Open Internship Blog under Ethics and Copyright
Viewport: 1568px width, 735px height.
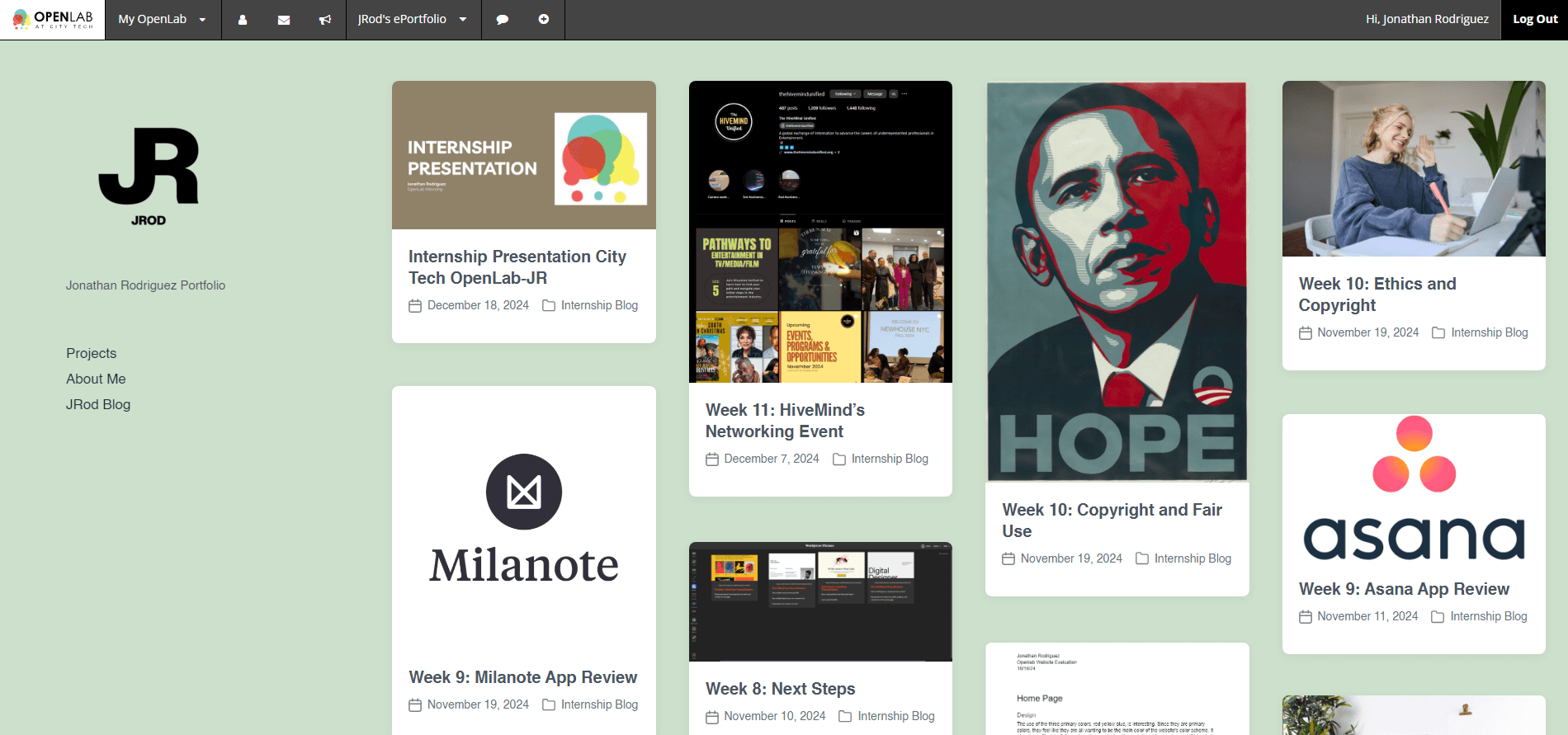tap(1490, 332)
